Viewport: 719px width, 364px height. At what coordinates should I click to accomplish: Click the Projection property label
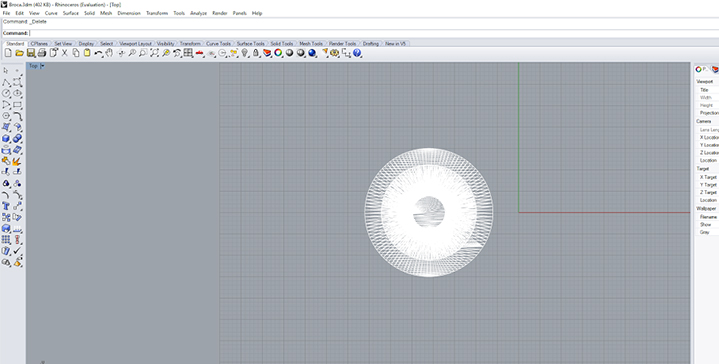point(709,113)
